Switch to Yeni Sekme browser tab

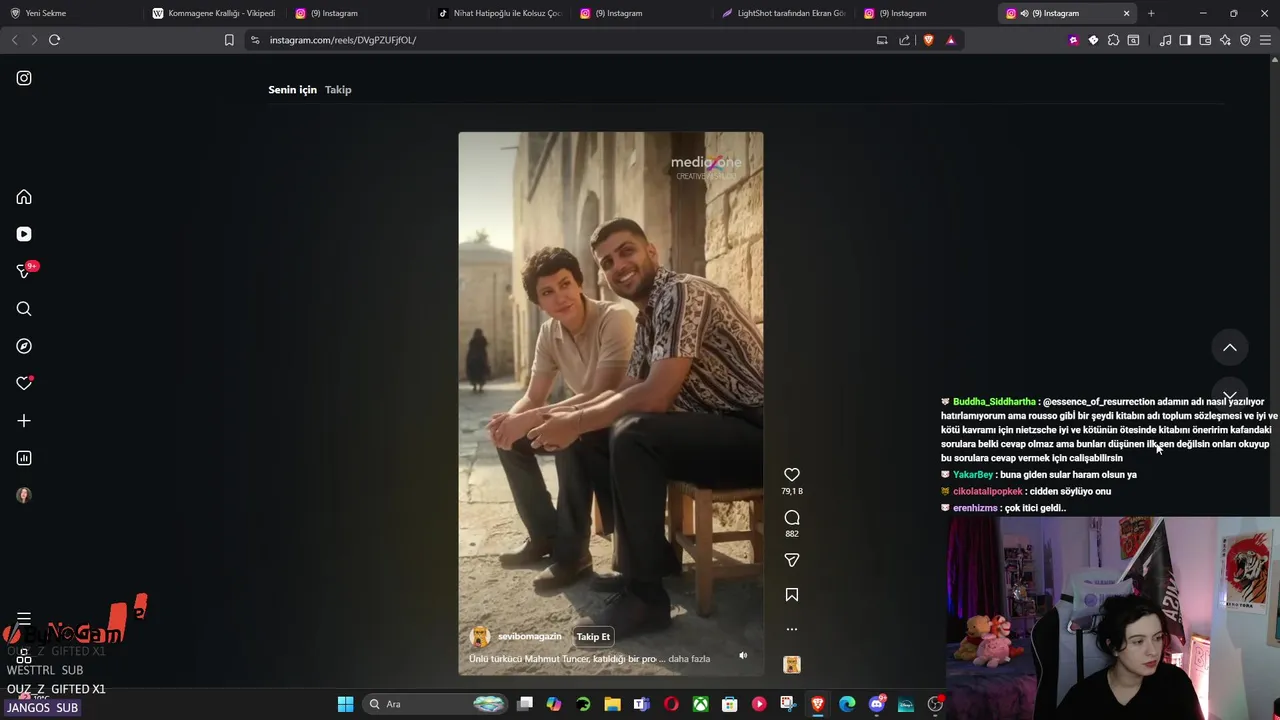click(x=70, y=13)
